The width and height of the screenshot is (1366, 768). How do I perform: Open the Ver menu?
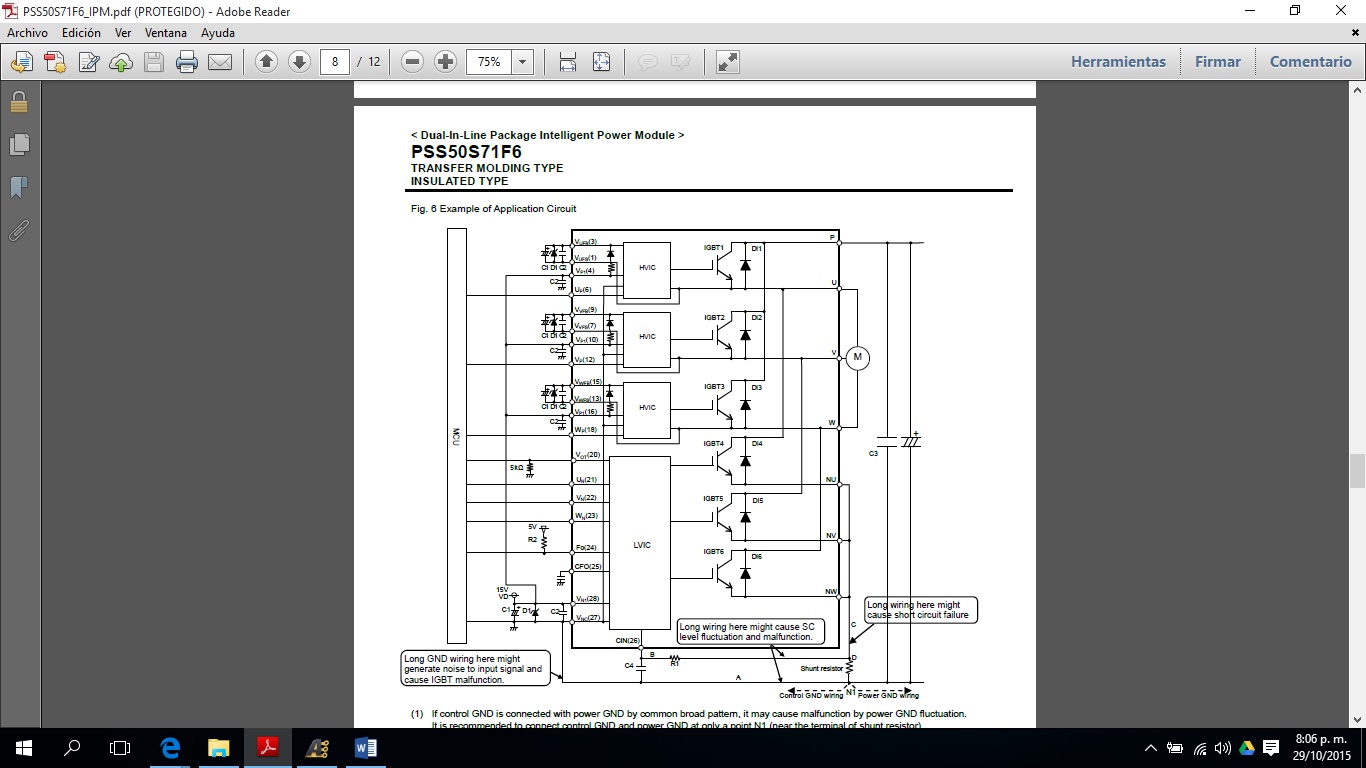(123, 33)
